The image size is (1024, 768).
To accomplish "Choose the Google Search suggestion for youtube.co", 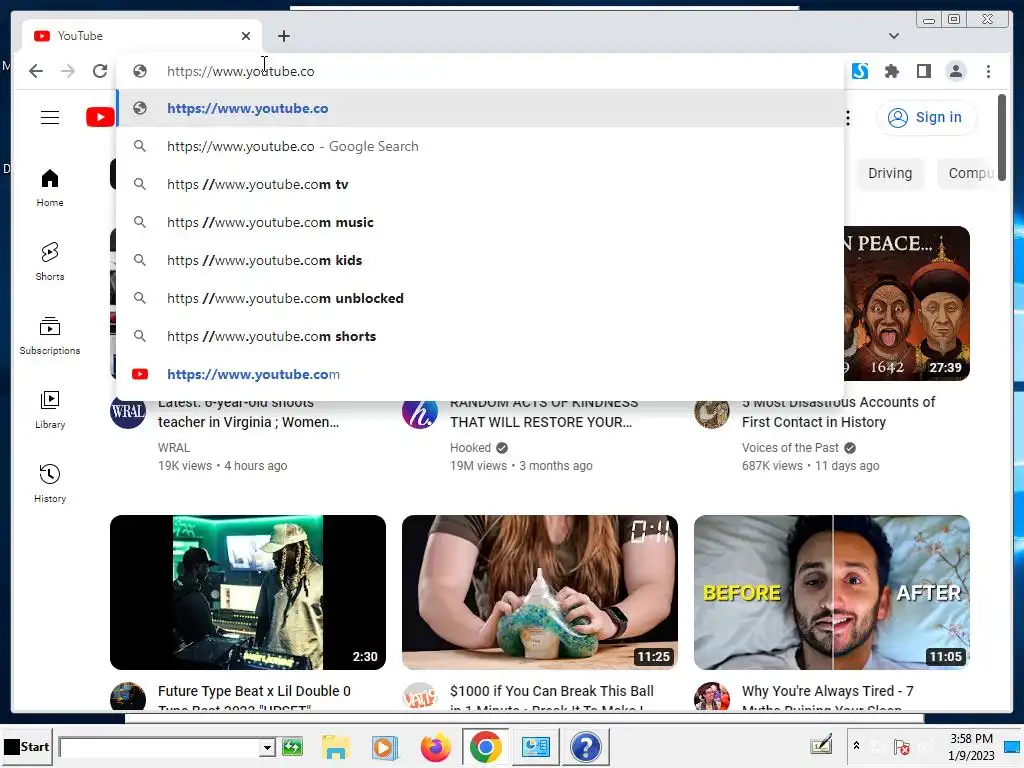I will click(x=480, y=146).
